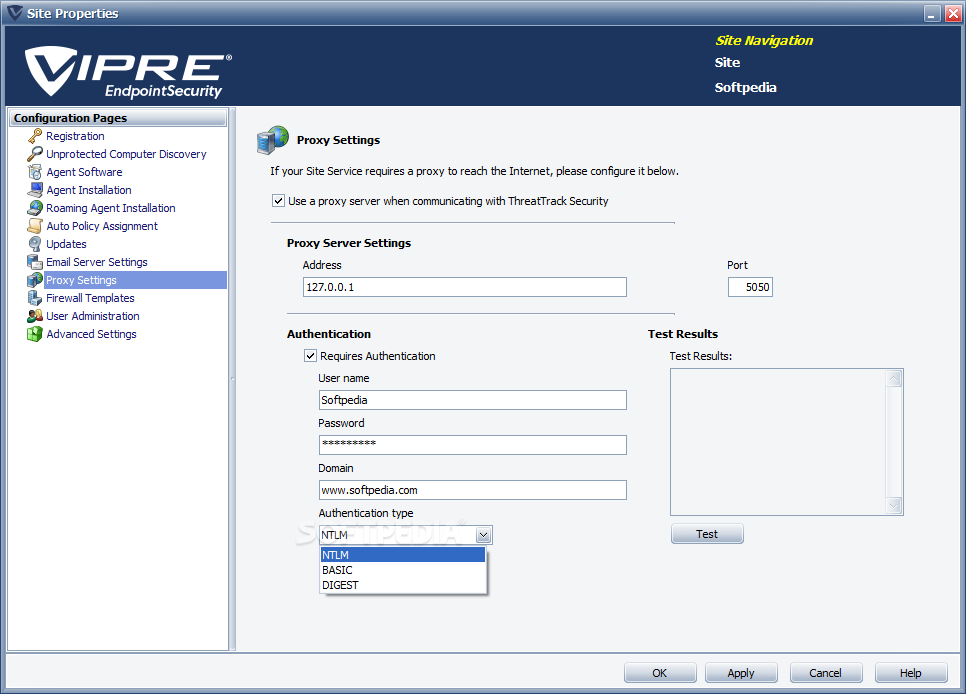Toggle 'Use a proxy server' checkbox
966x694 pixels.
point(278,201)
